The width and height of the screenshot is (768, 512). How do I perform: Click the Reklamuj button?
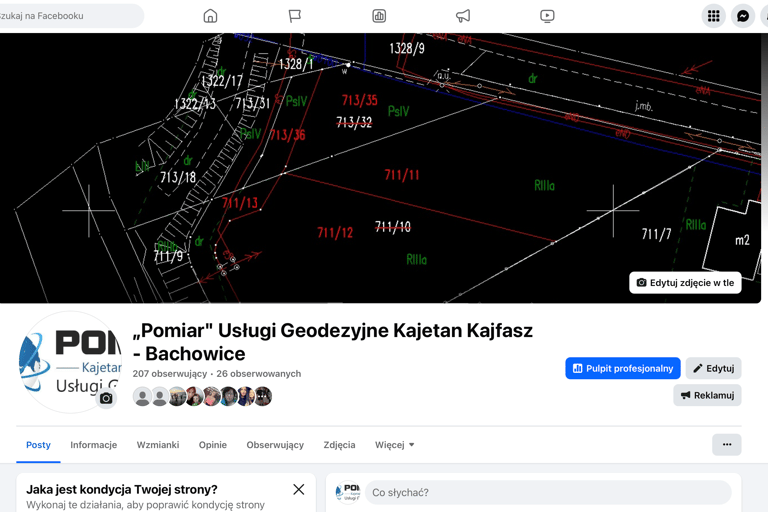coord(707,395)
